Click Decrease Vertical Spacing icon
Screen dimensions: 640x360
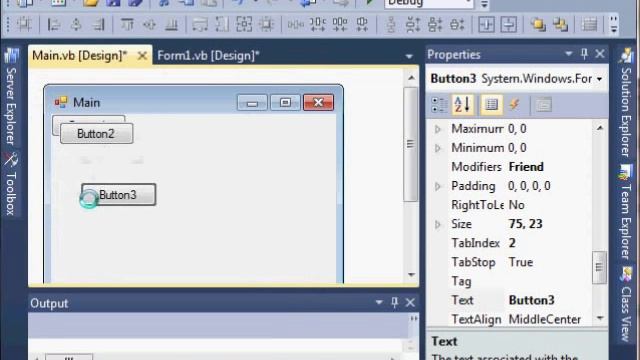click(435, 25)
